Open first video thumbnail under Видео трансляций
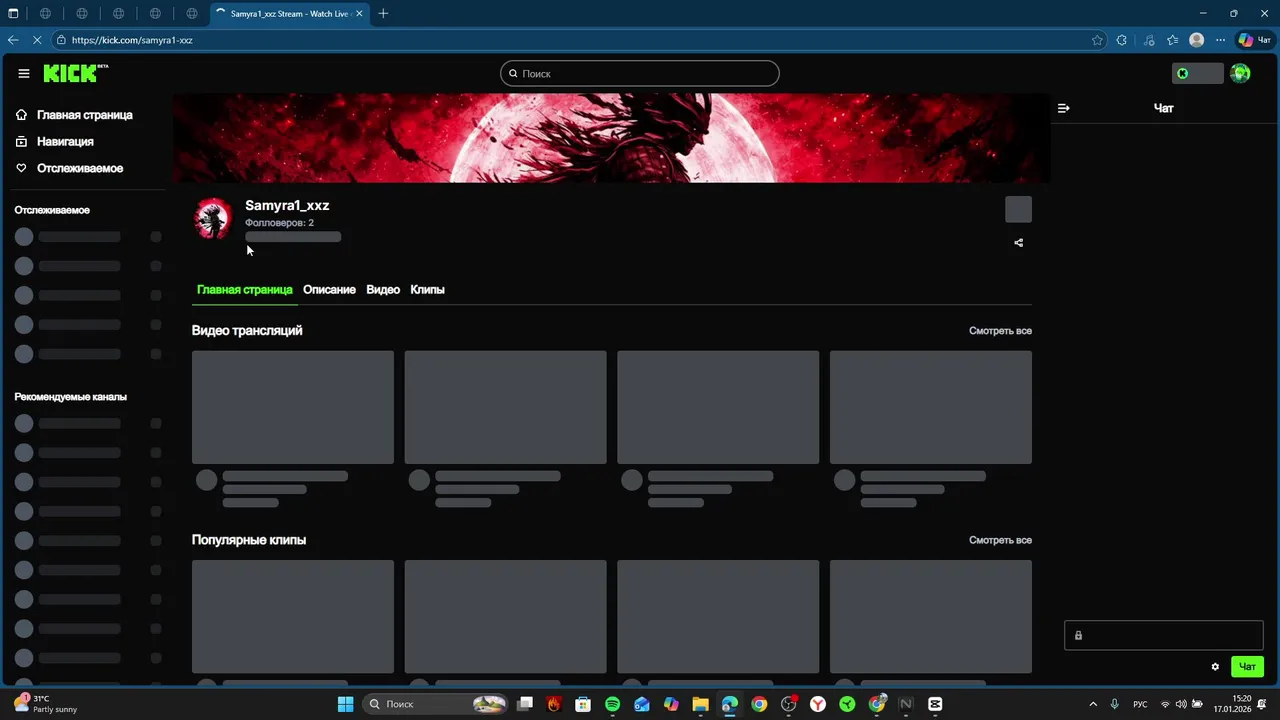 293,407
